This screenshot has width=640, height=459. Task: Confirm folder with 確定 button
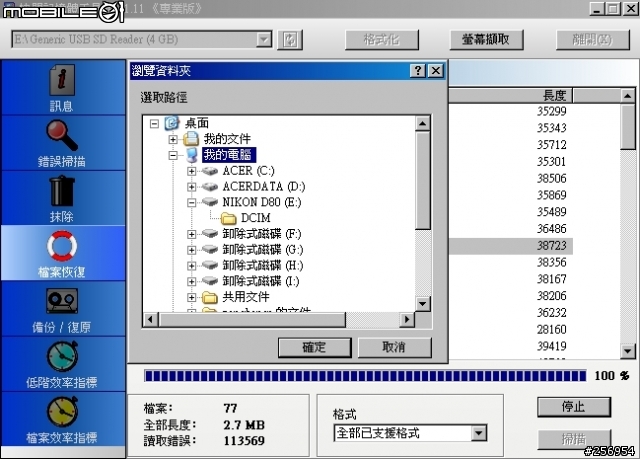tap(314, 348)
